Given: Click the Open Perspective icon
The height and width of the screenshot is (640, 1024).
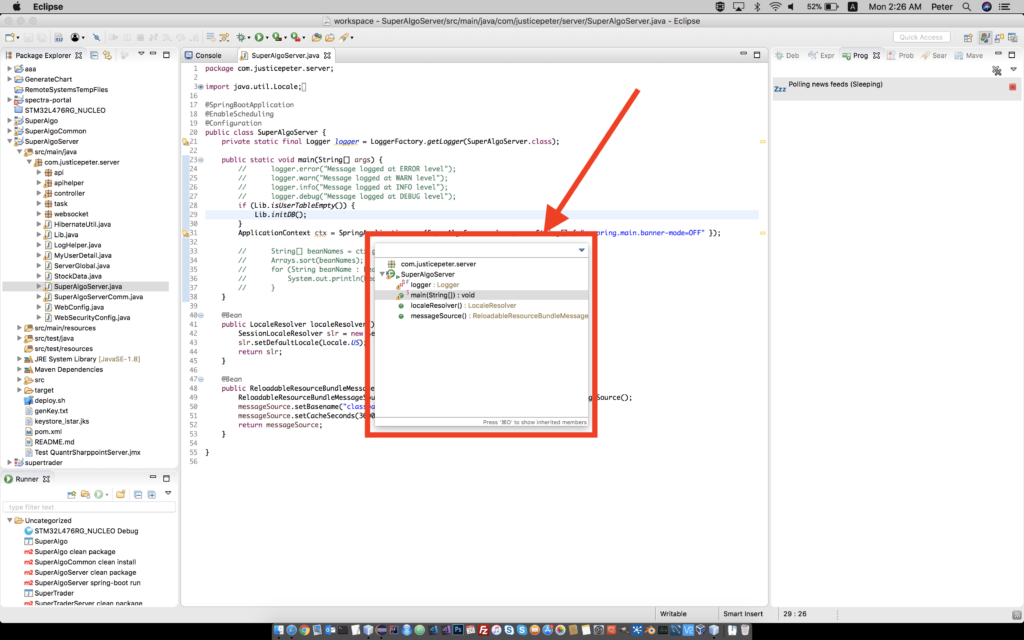Looking at the screenshot, I should coord(968,37).
